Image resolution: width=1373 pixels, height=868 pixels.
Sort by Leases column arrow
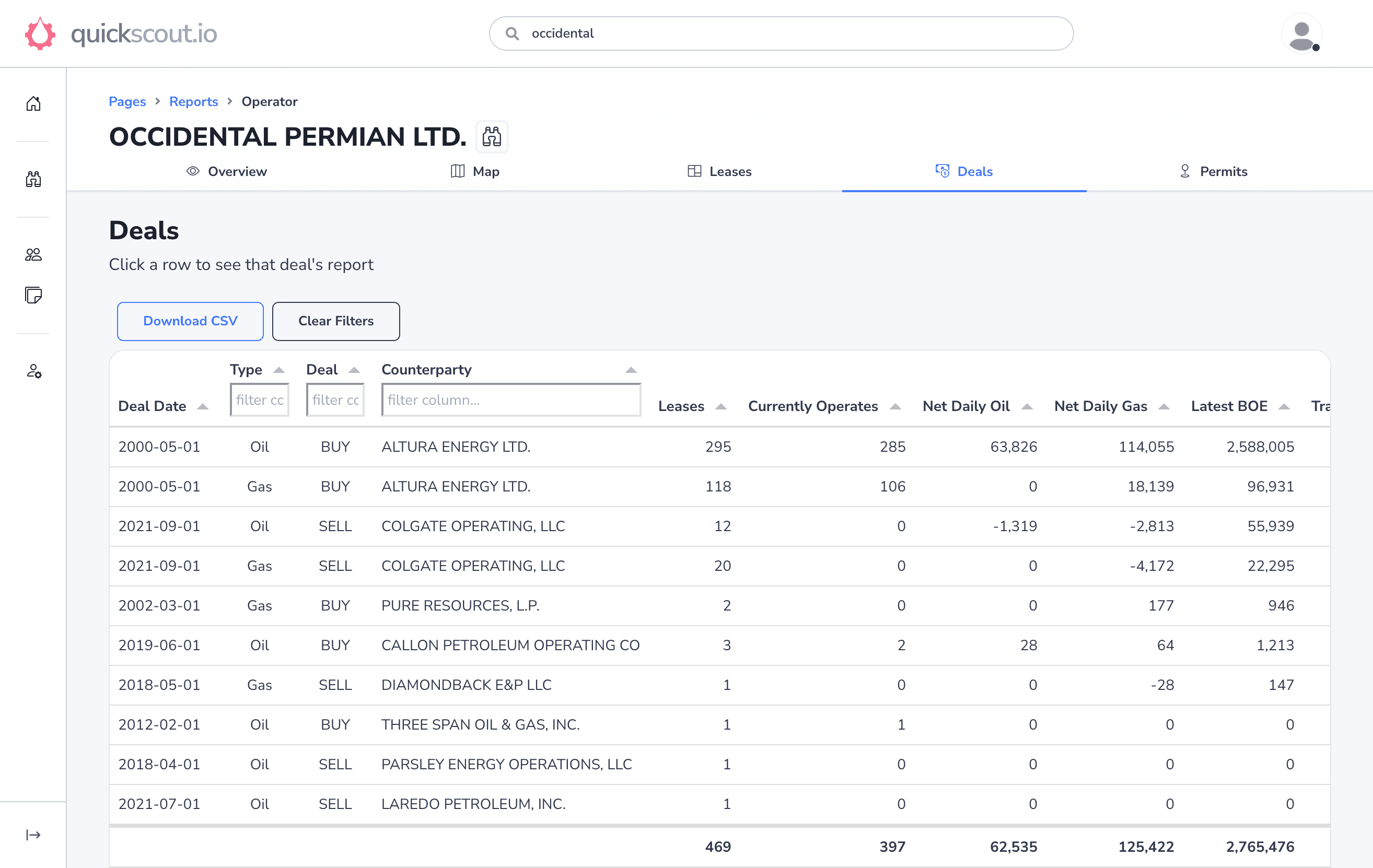pos(722,406)
